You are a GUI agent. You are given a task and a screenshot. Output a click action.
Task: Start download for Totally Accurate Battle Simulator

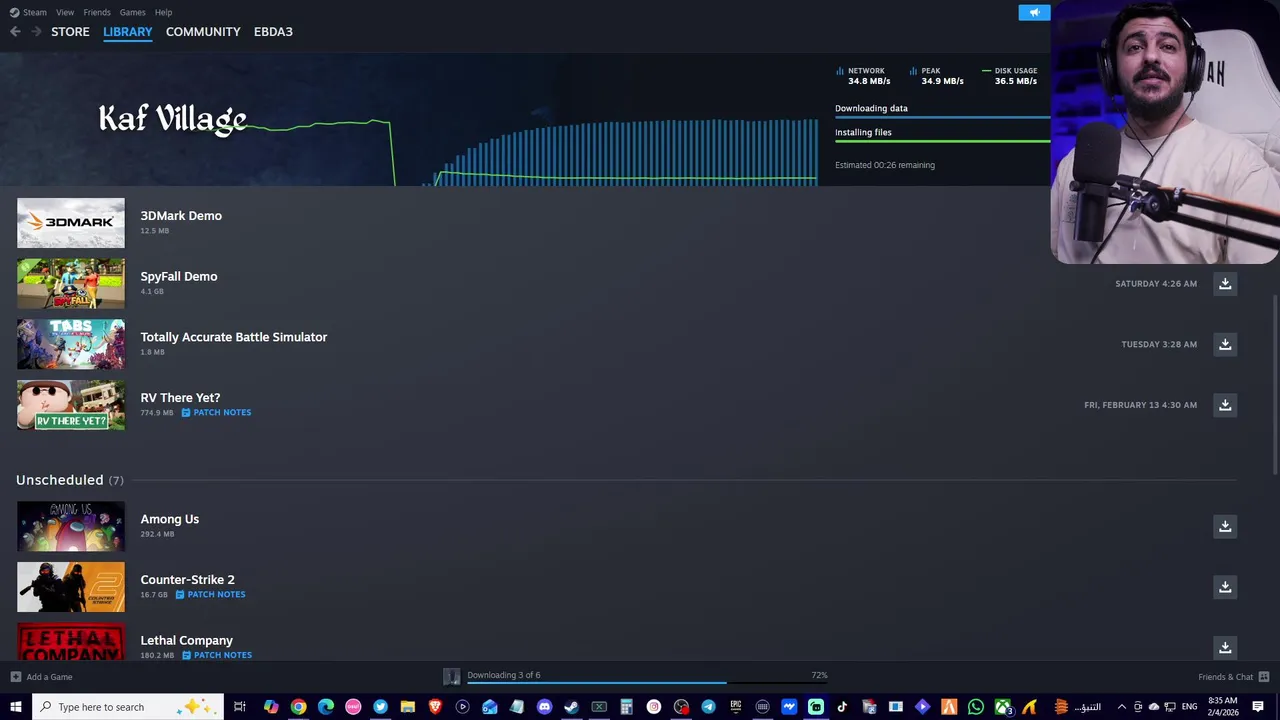point(1225,344)
